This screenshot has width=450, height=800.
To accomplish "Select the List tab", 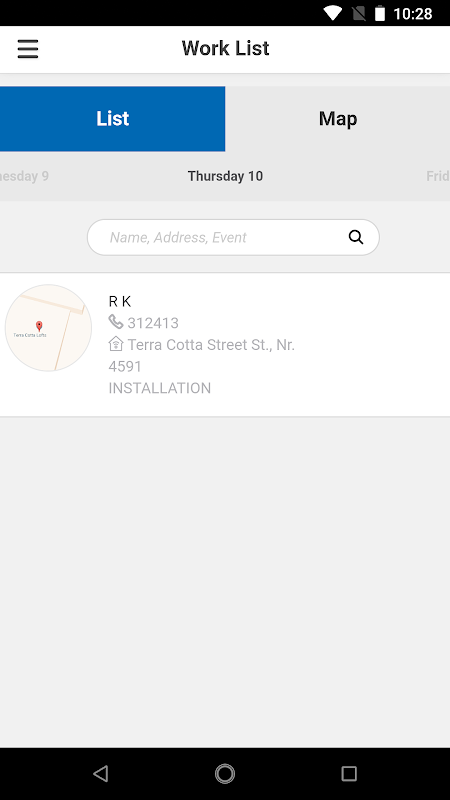I will tap(112, 119).
